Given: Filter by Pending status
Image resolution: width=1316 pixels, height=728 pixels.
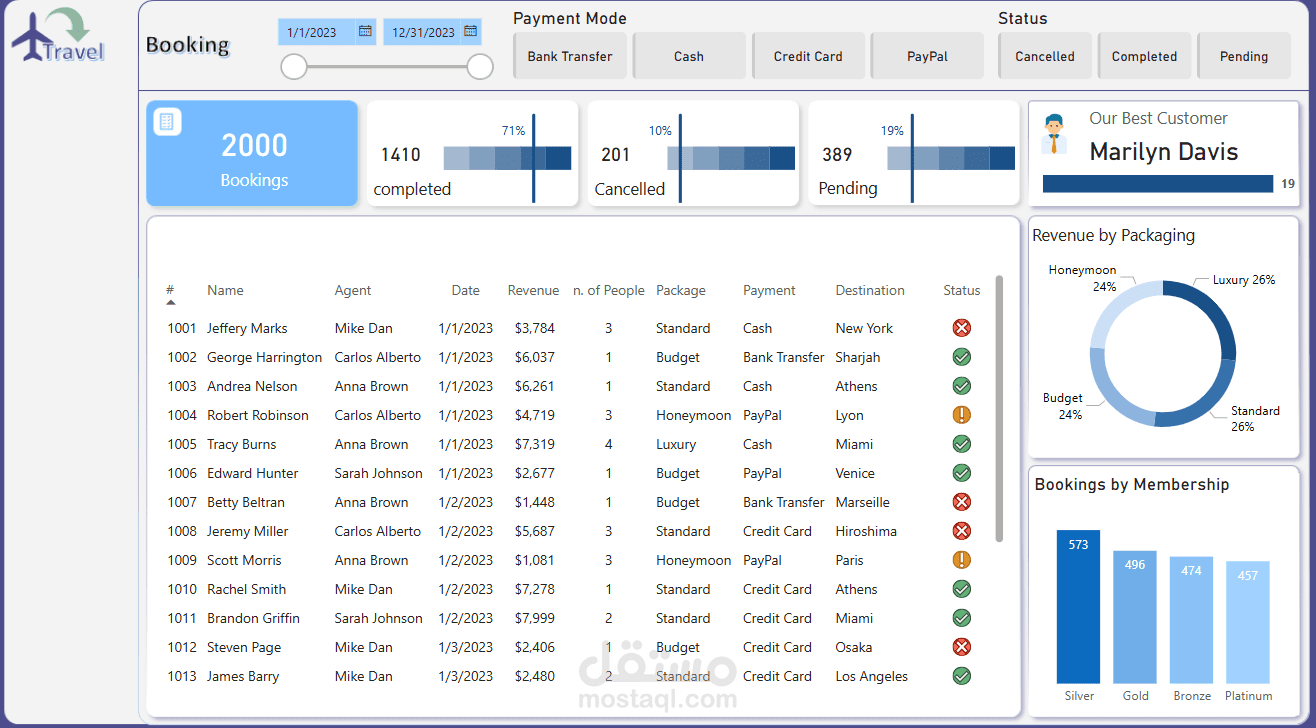Looking at the screenshot, I should [x=1244, y=56].
